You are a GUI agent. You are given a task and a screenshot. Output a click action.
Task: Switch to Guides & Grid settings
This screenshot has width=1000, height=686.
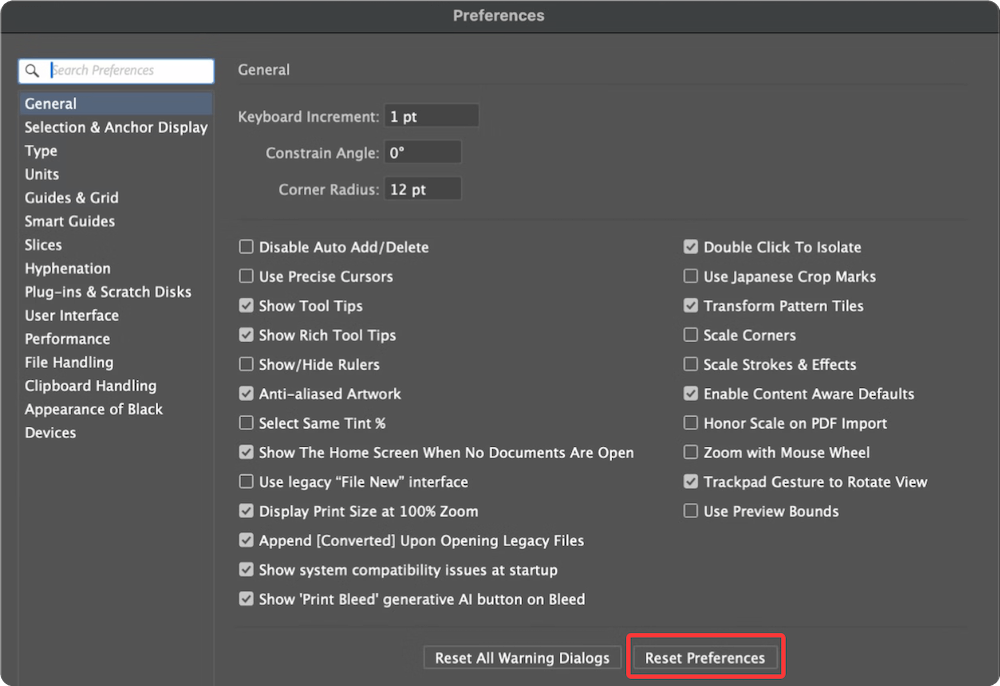[x=71, y=197]
